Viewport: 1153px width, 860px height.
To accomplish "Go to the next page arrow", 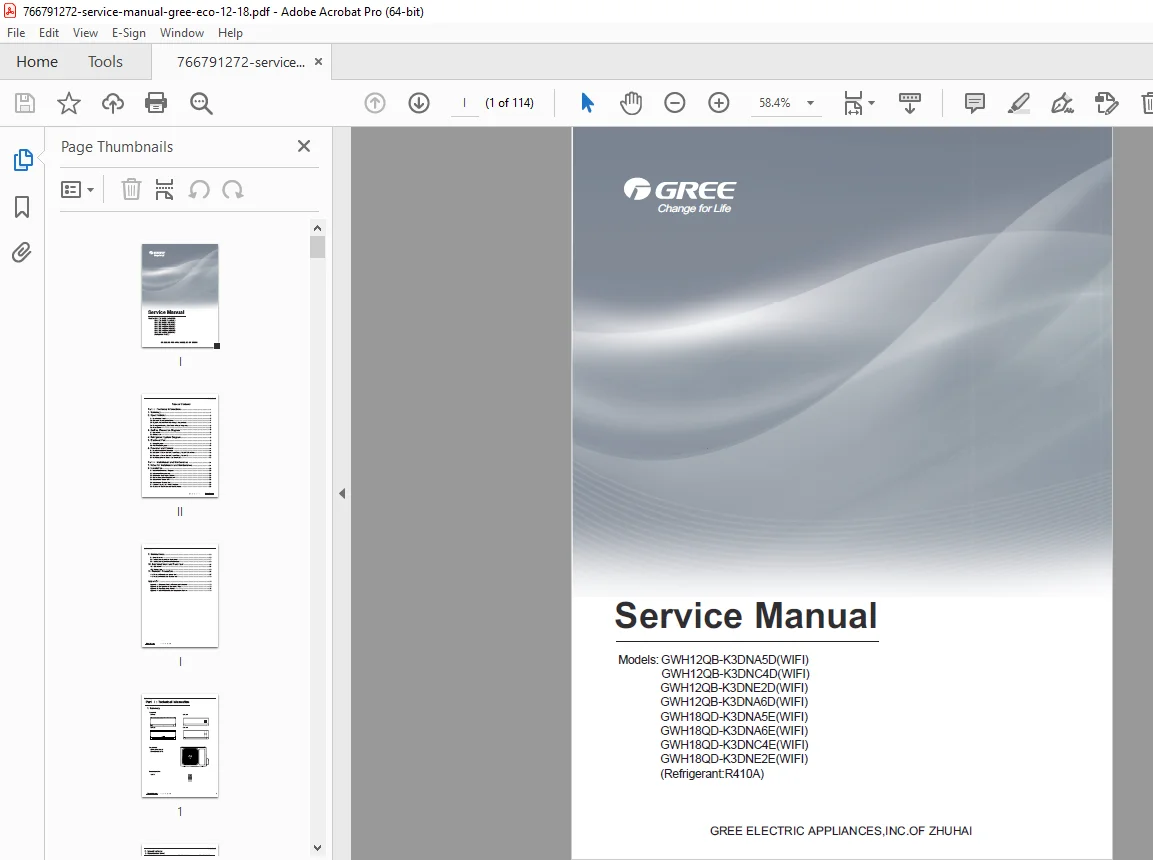I will 419,103.
